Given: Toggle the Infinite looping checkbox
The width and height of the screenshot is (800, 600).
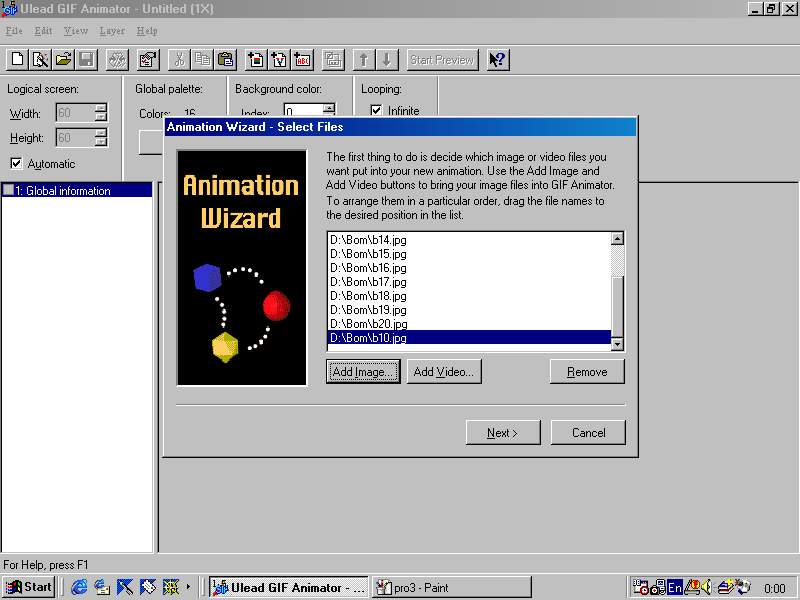Looking at the screenshot, I should click(376, 111).
